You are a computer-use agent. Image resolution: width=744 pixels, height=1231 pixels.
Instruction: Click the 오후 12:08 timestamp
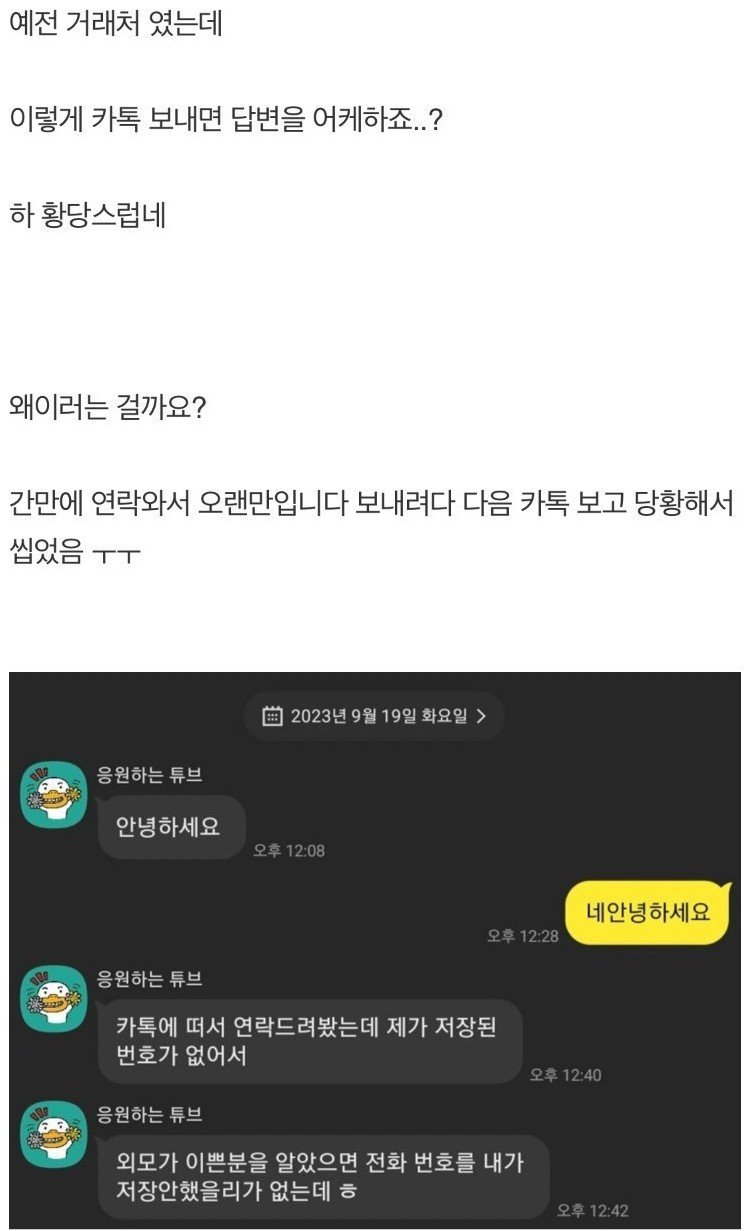[x=289, y=851]
